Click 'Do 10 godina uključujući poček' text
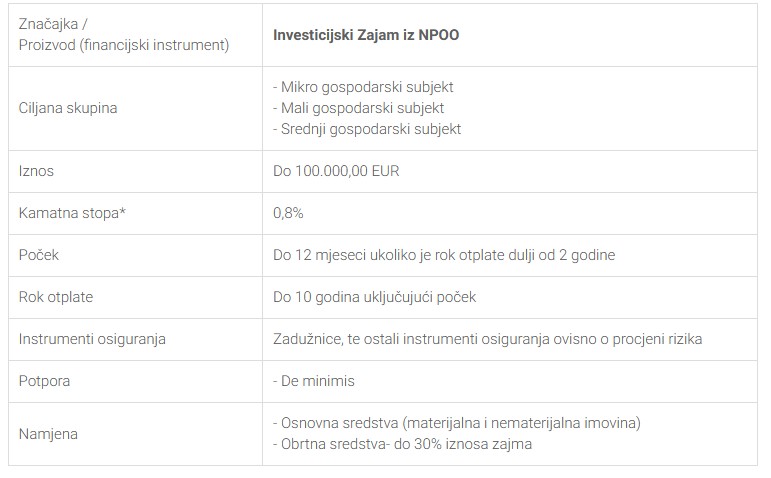Image resolution: width=771 pixels, height=478 pixels. pos(375,297)
